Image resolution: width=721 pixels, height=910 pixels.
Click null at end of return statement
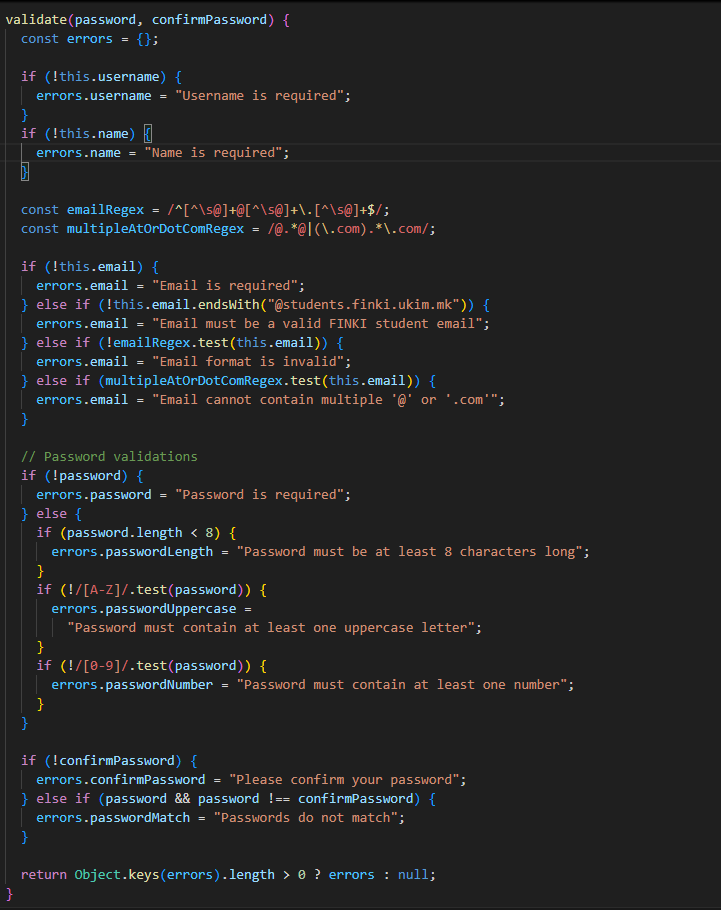pos(414,875)
